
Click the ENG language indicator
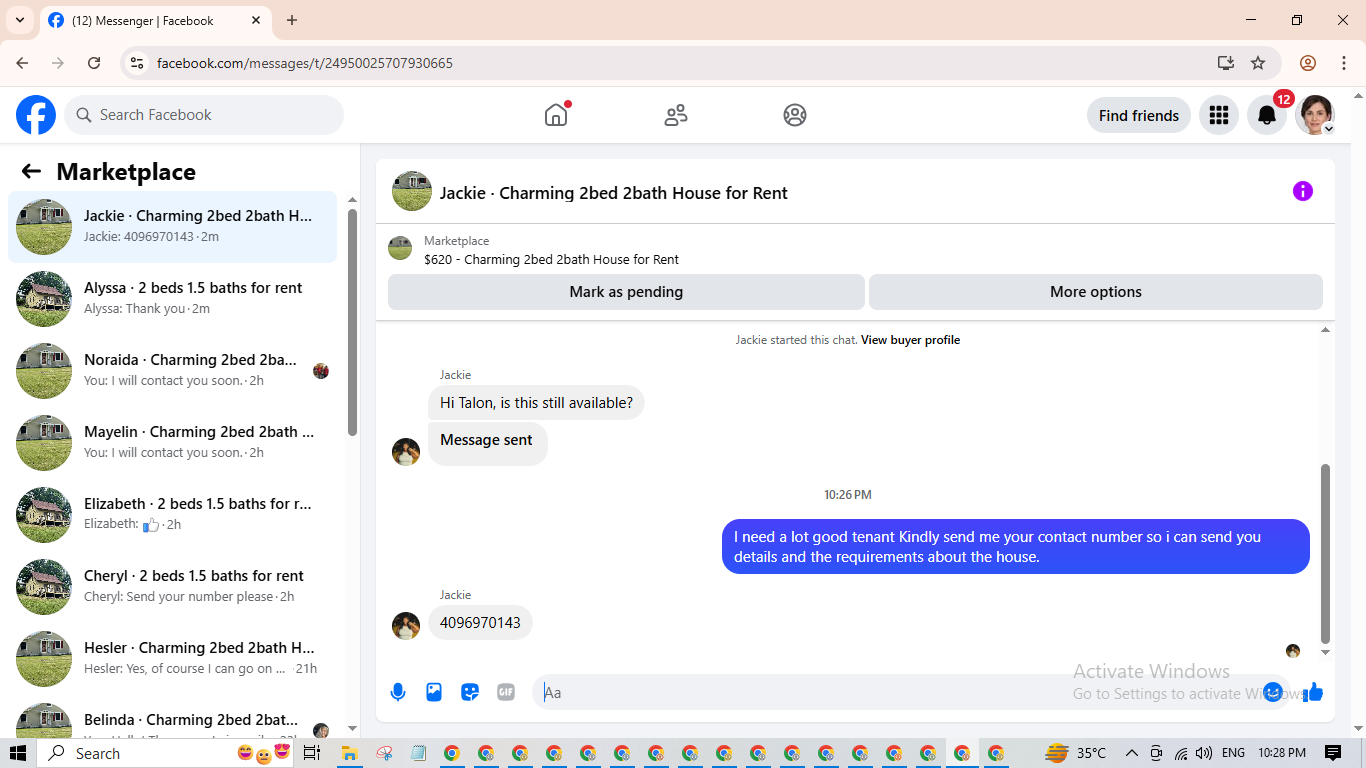pyautogui.click(x=1233, y=753)
